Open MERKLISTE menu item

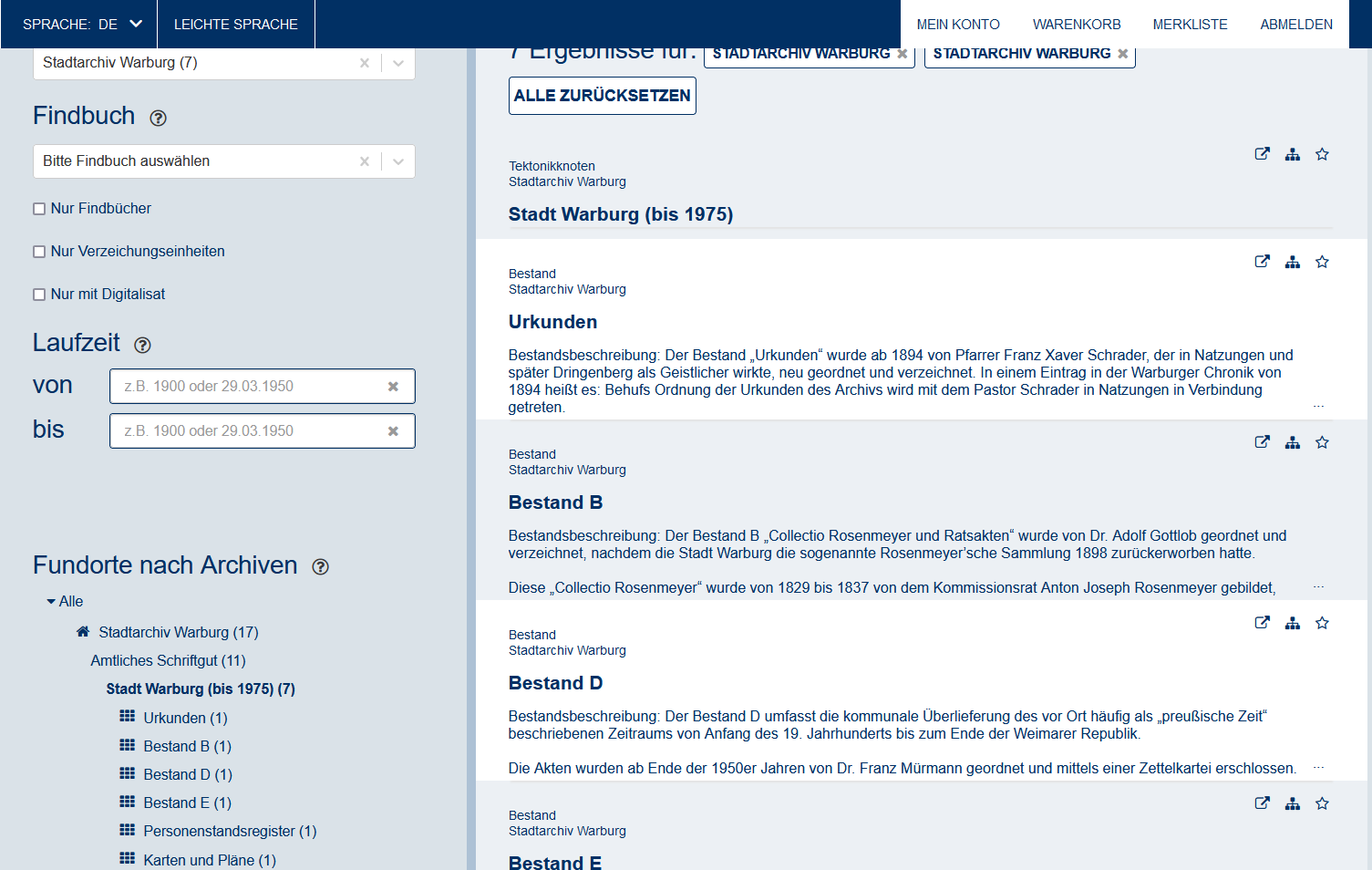[x=1190, y=25]
